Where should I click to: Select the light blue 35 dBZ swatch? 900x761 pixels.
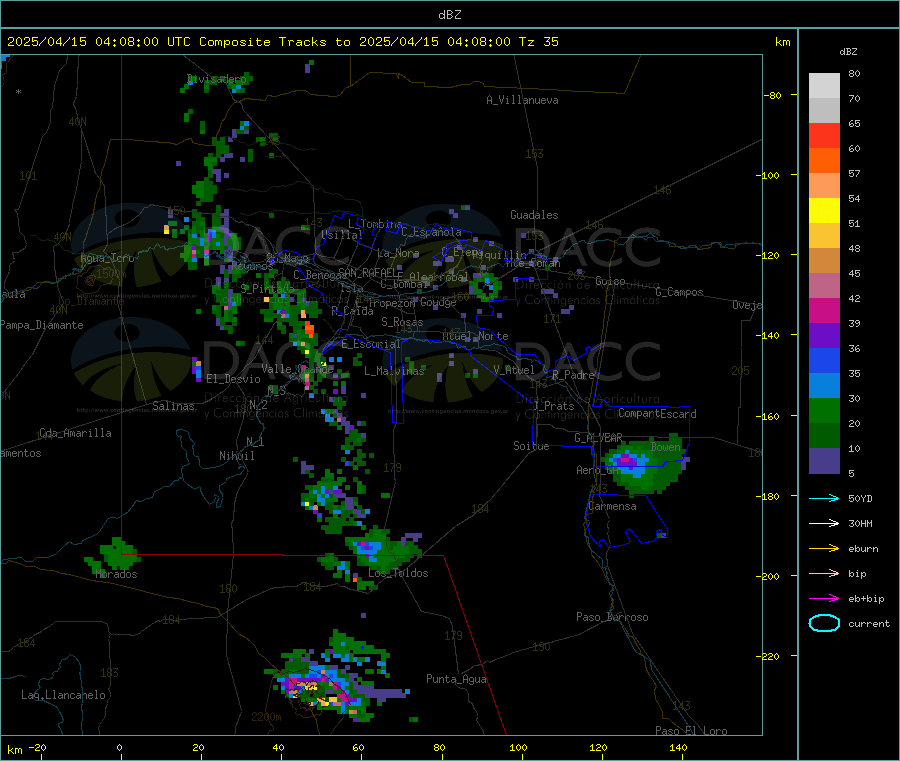pyautogui.click(x=824, y=386)
